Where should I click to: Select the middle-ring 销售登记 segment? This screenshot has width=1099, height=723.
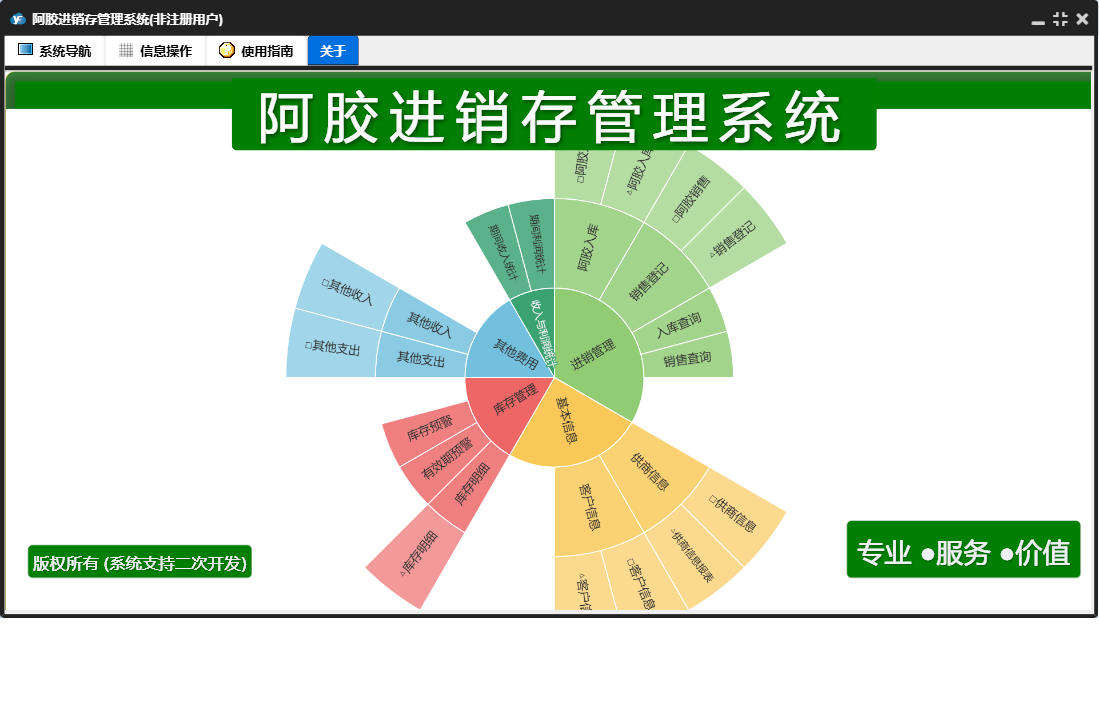pyautogui.click(x=648, y=280)
